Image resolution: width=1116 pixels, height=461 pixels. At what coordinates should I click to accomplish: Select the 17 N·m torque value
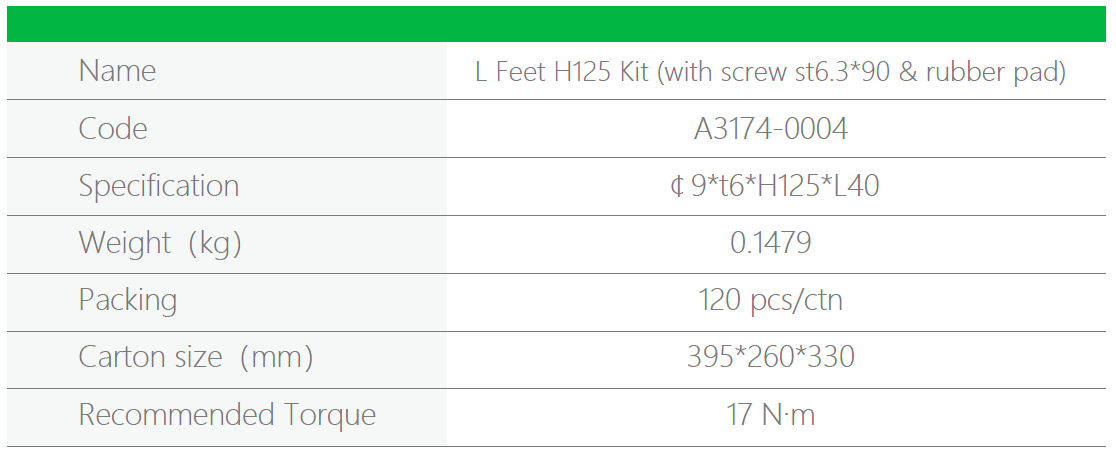[x=771, y=415]
